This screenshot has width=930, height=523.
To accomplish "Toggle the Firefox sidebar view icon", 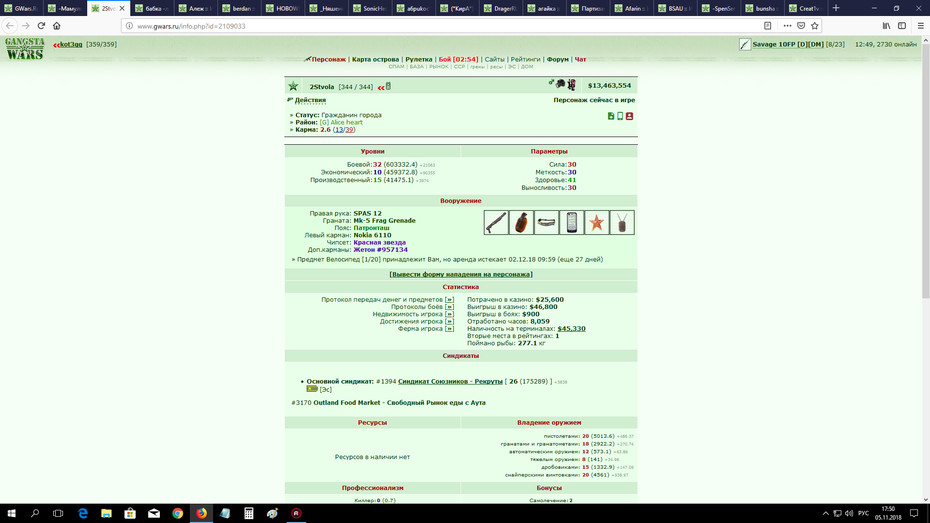I will click(902, 25).
